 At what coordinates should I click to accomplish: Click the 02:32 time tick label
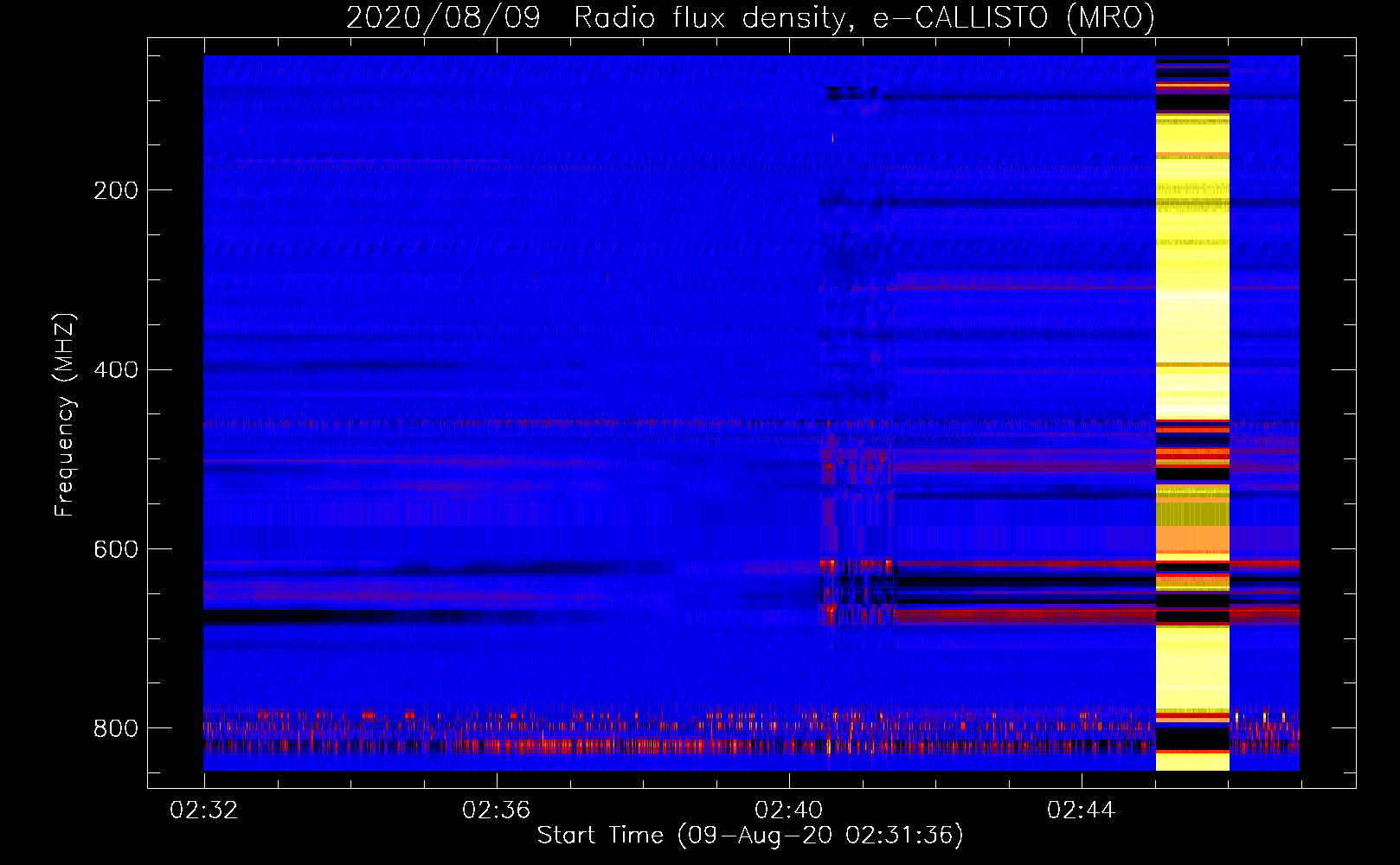(x=204, y=811)
